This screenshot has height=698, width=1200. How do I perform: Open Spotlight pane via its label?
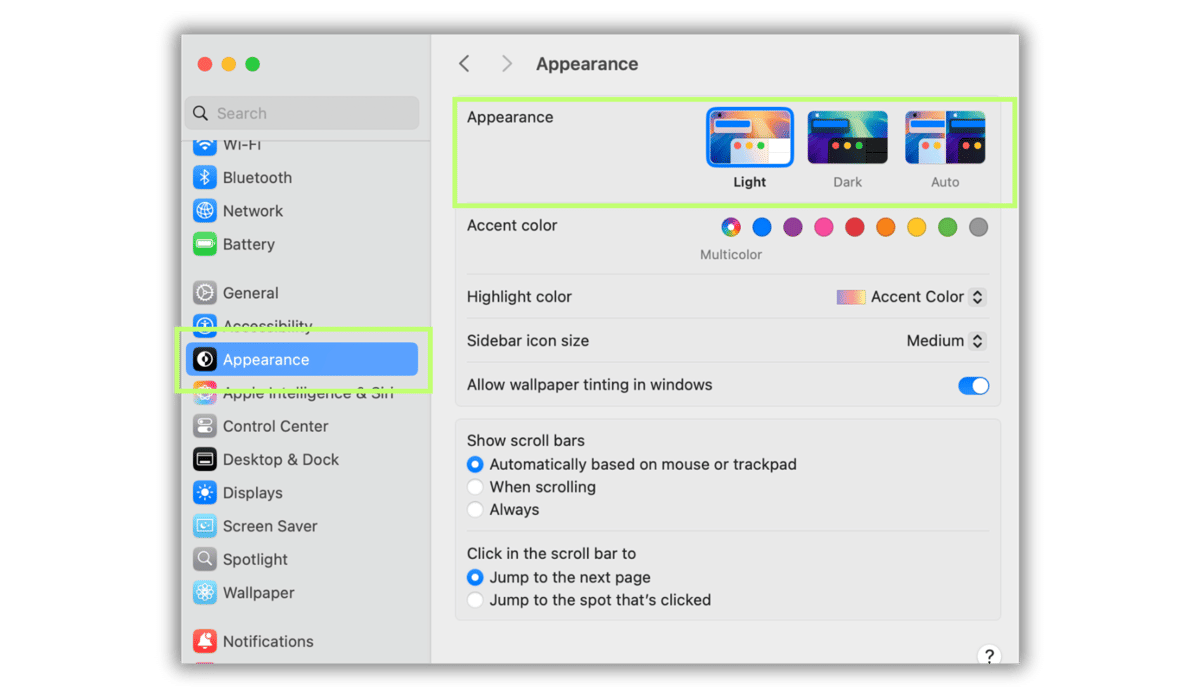click(x=255, y=560)
